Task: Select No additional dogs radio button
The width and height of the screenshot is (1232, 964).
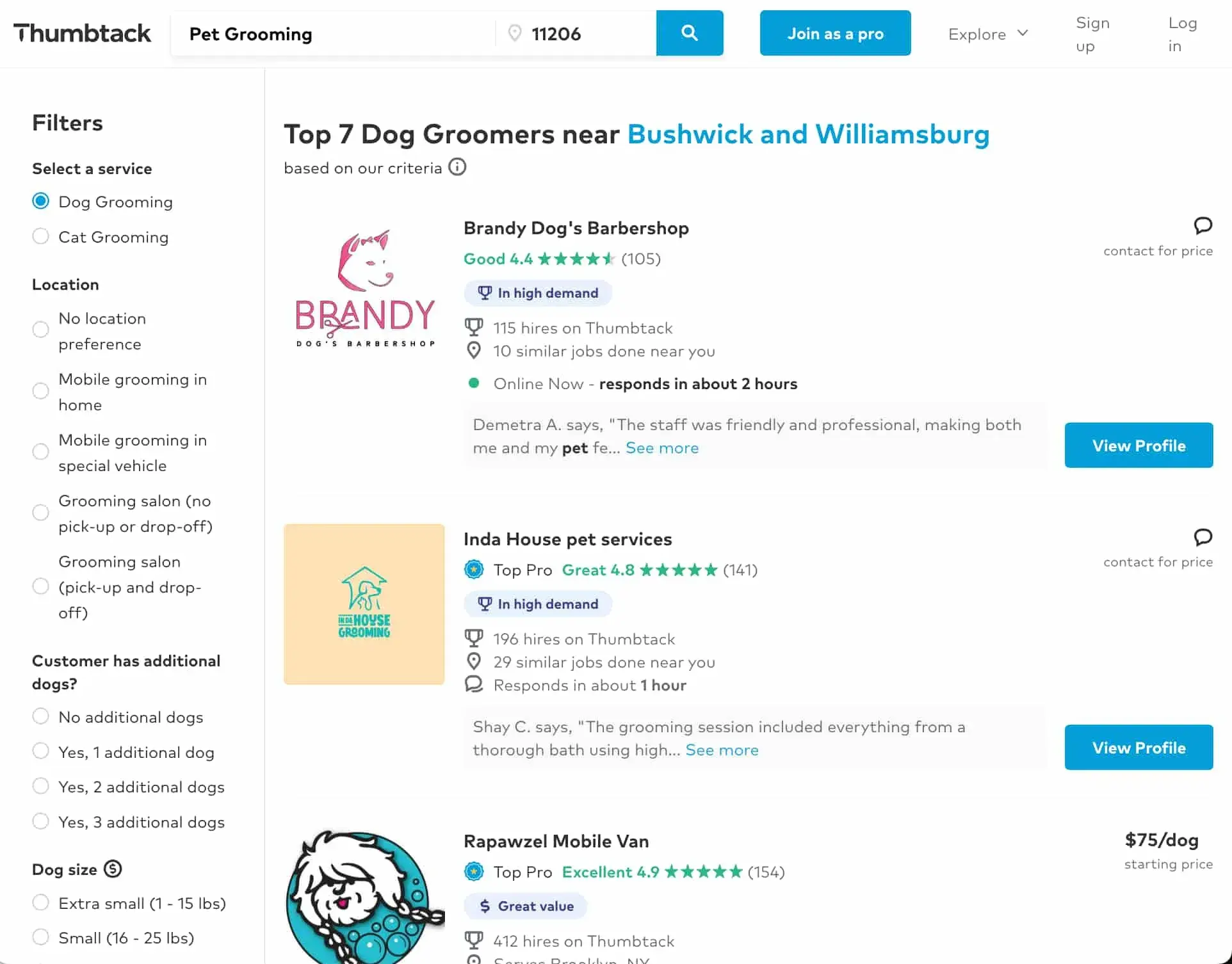Action: [40, 716]
